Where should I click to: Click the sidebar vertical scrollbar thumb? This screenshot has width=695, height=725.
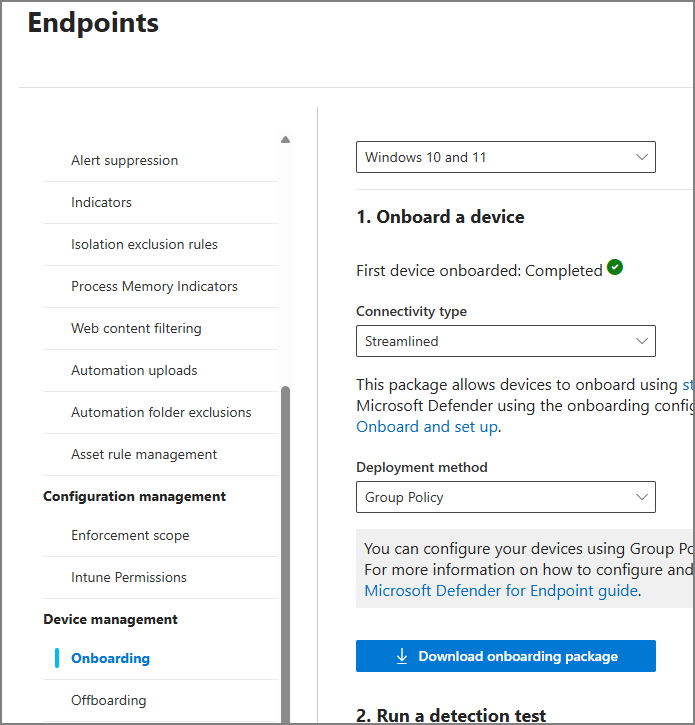click(x=285, y=555)
